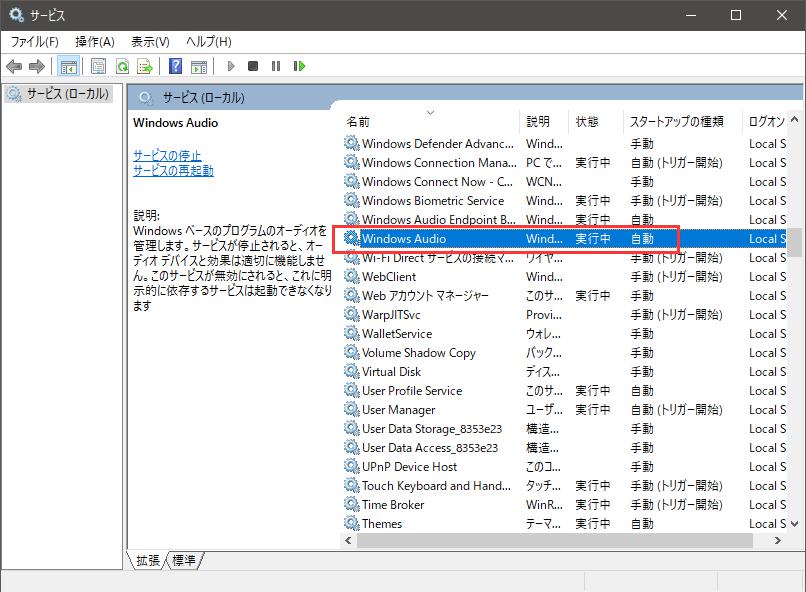Sort by the 説明 column header
The height and width of the screenshot is (592, 806).
click(544, 121)
